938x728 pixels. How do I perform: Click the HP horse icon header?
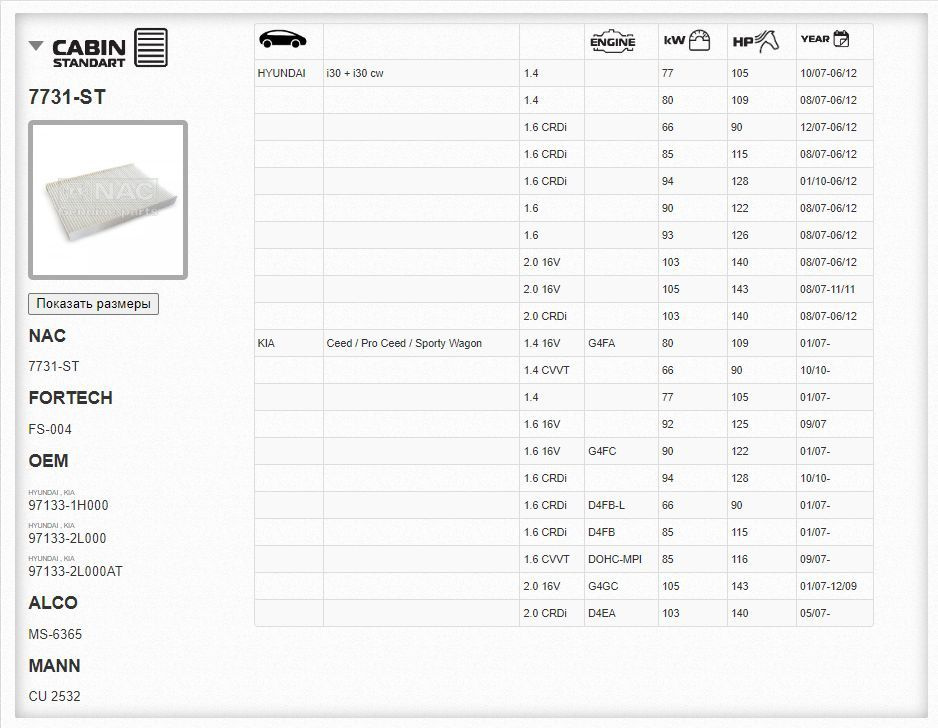coord(756,41)
